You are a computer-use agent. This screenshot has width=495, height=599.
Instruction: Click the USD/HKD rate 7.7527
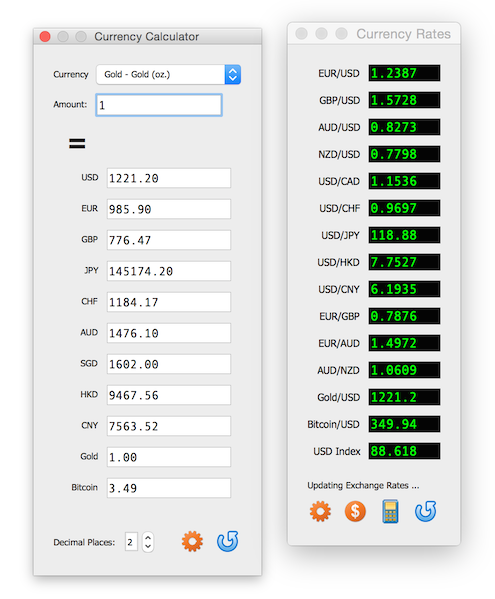point(404,262)
